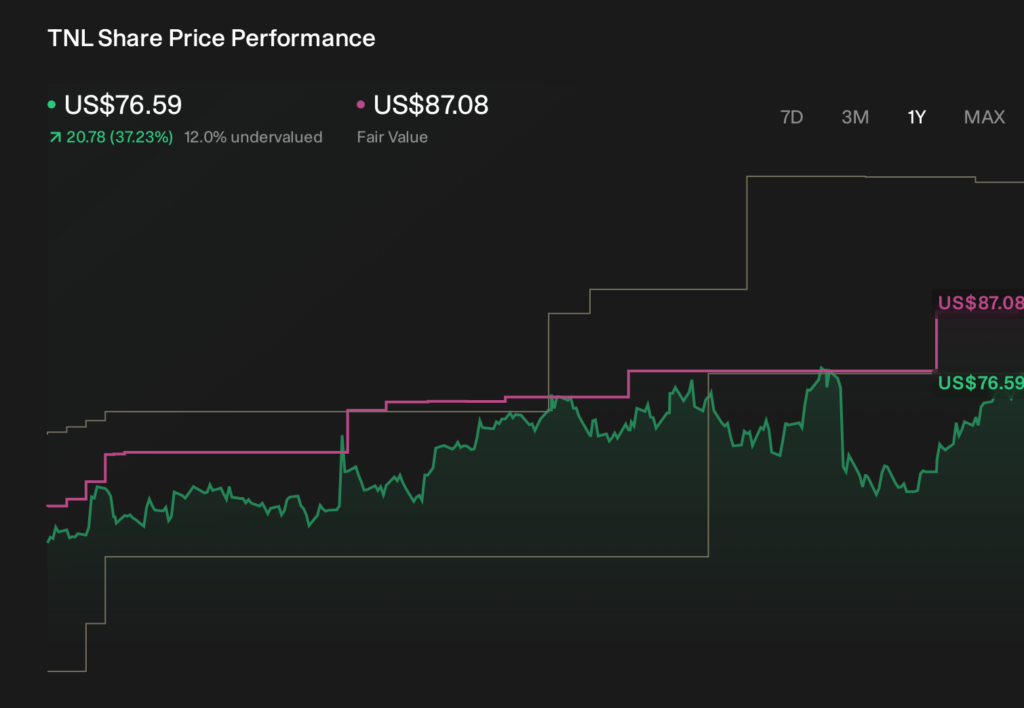Click the 12.0% undervalued text
The width and height of the screenshot is (1024, 708).
[253, 137]
